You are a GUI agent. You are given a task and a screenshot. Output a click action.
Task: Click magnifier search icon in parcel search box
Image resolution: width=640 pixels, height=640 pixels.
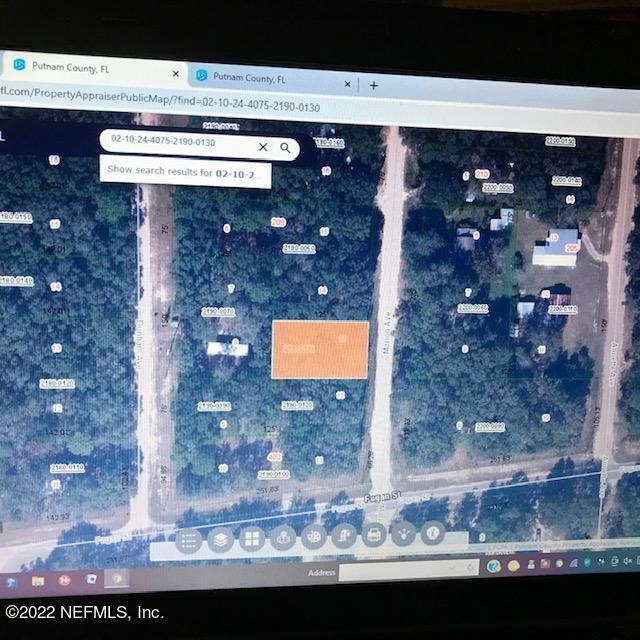[x=285, y=148]
